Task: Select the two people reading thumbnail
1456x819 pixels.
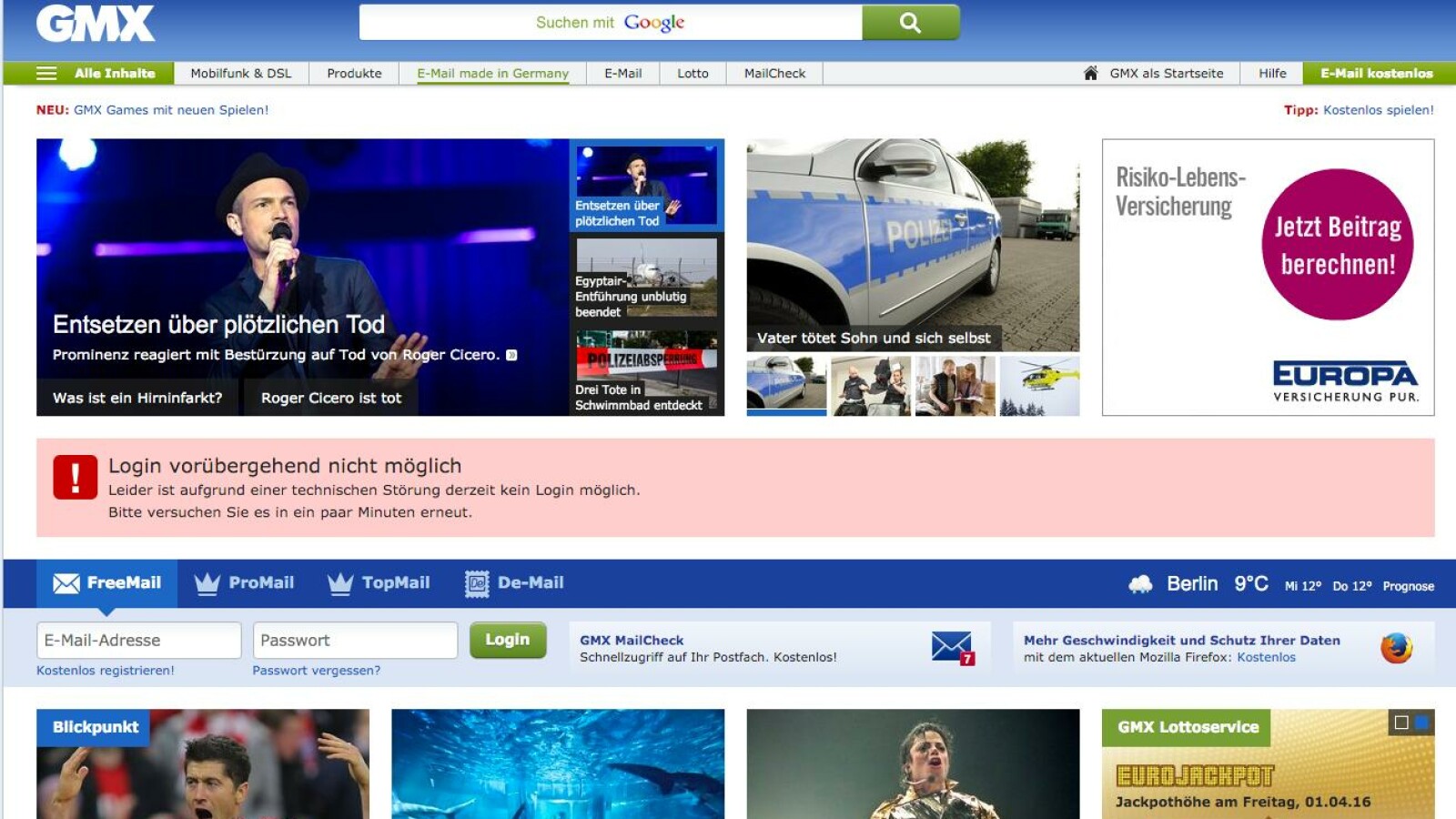Action: point(955,386)
